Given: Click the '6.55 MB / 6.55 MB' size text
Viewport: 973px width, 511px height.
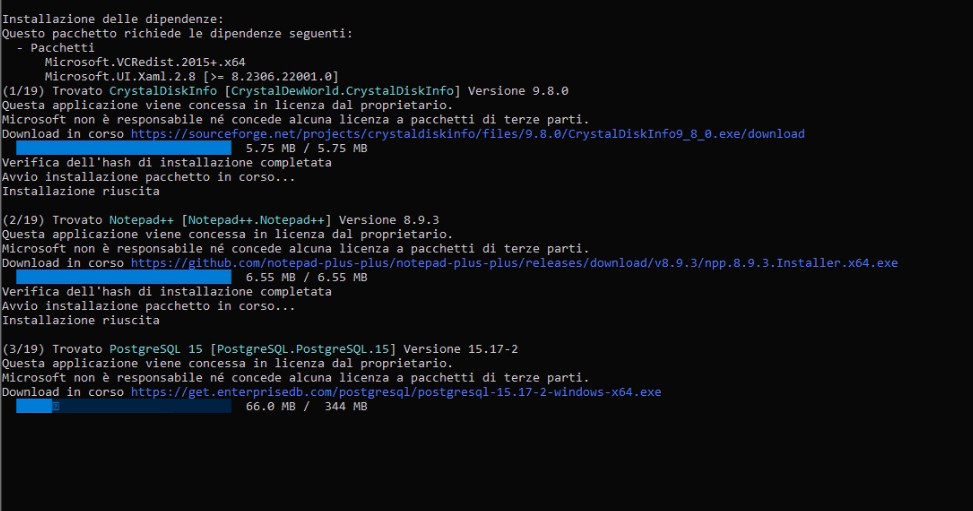Looking at the screenshot, I should (x=306, y=277).
